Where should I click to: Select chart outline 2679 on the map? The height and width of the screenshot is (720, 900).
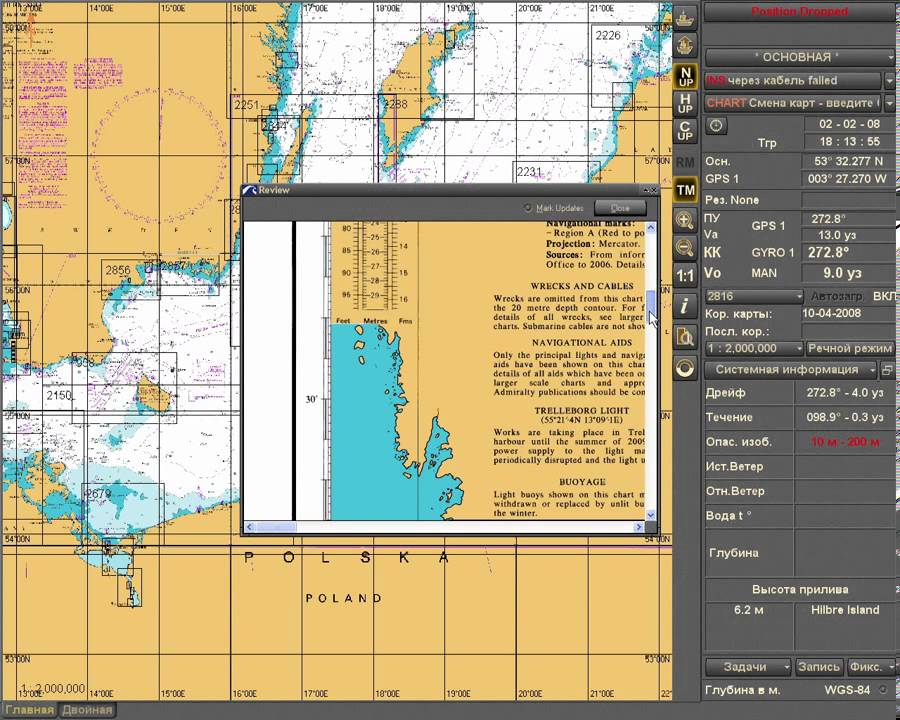99,493
